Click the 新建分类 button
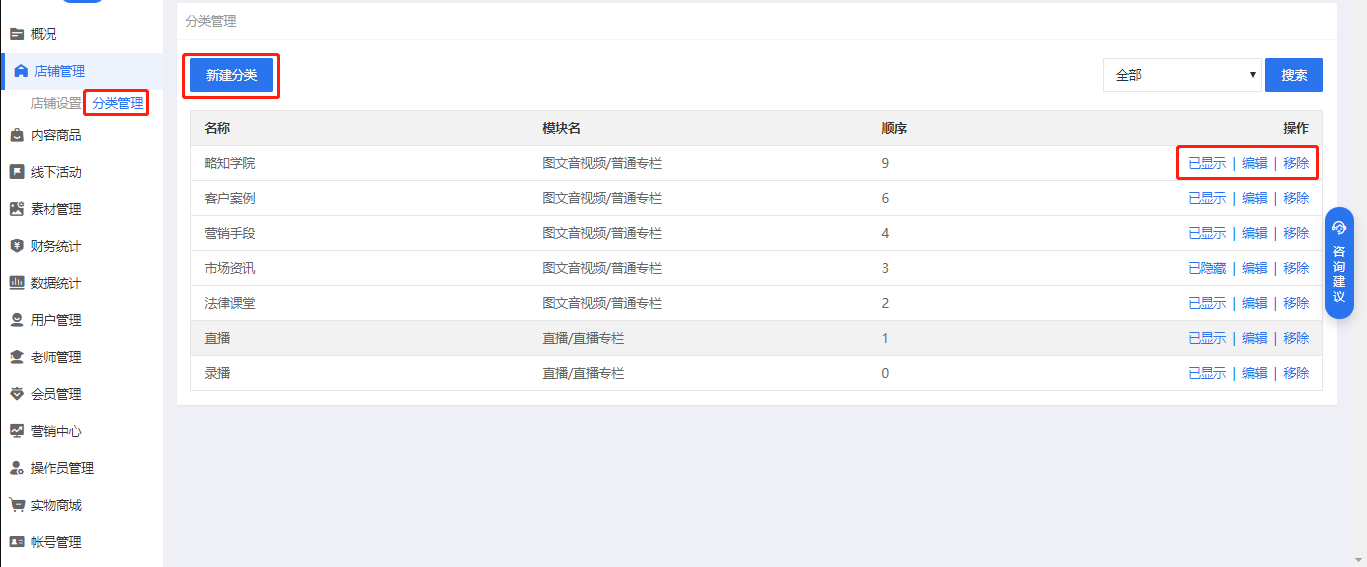This screenshot has width=1367, height=567. click(x=231, y=75)
